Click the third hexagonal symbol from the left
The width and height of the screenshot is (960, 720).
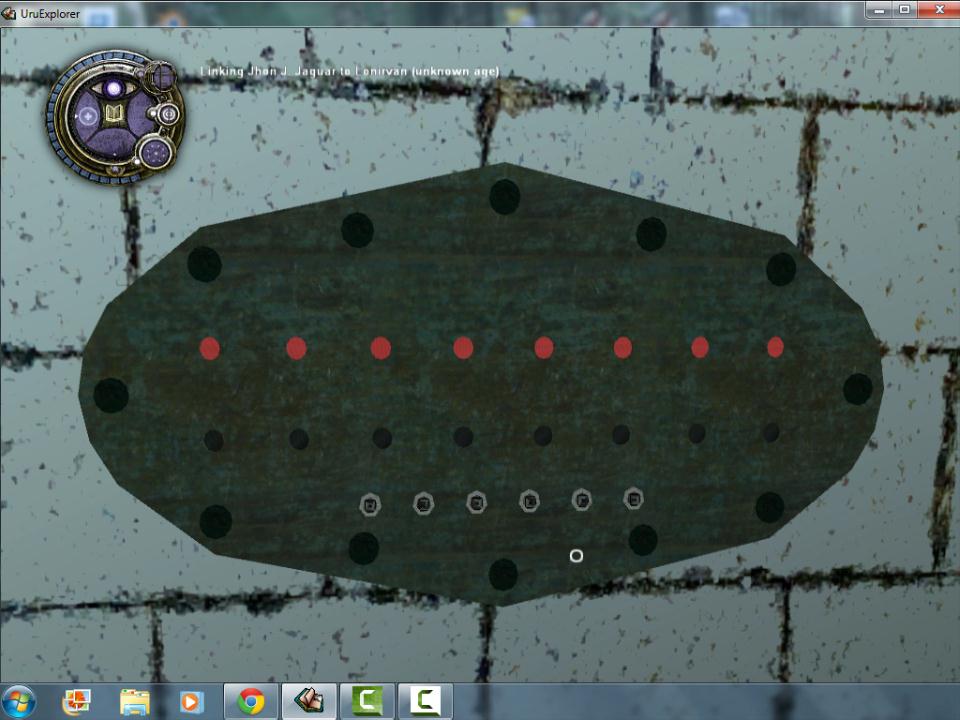(476, 503)
